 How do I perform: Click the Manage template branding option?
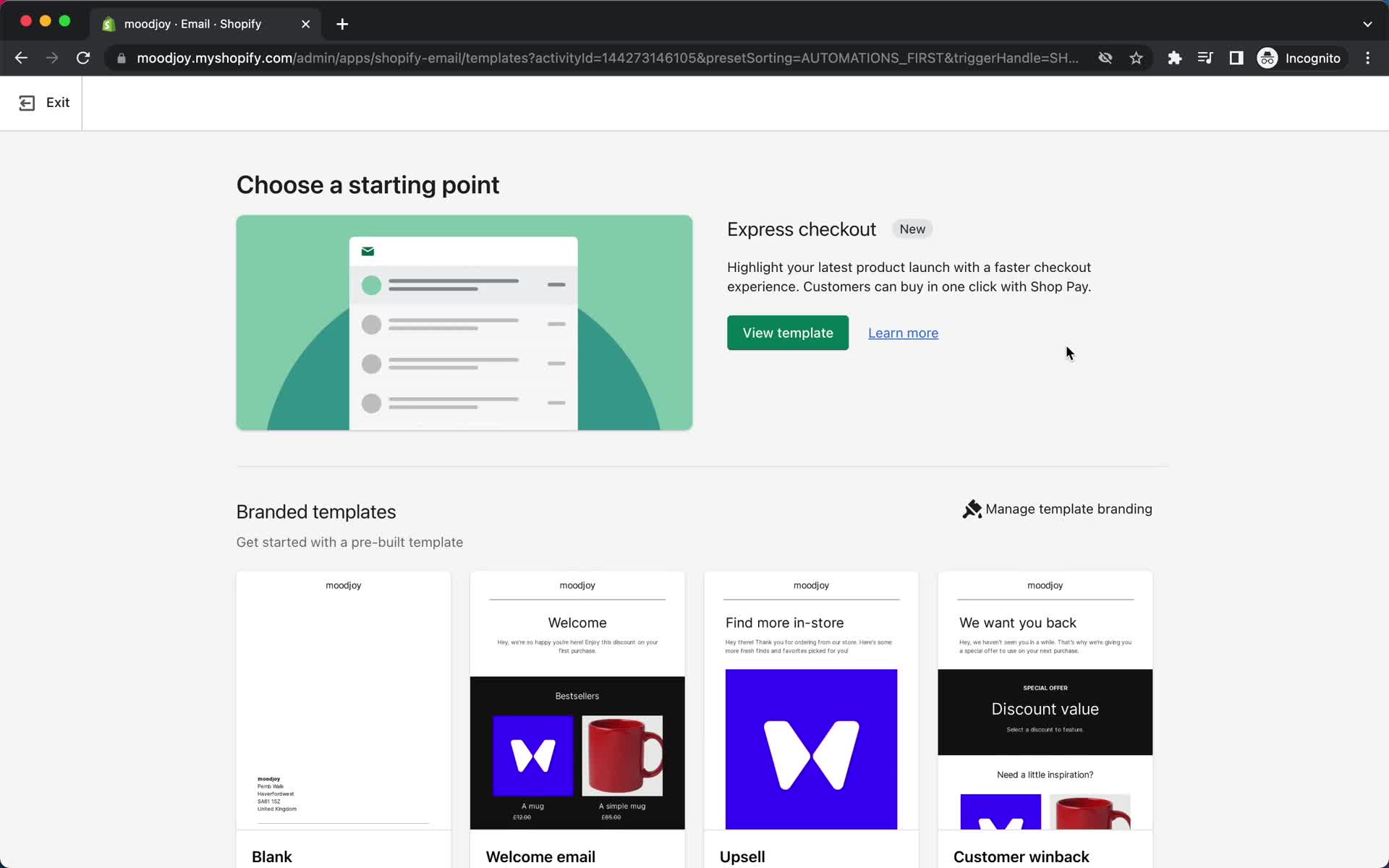point(1057,509)
